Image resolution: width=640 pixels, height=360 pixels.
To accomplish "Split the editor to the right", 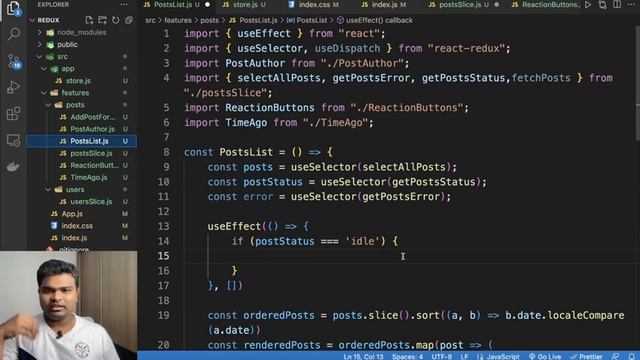I will [x=617, y=5].
